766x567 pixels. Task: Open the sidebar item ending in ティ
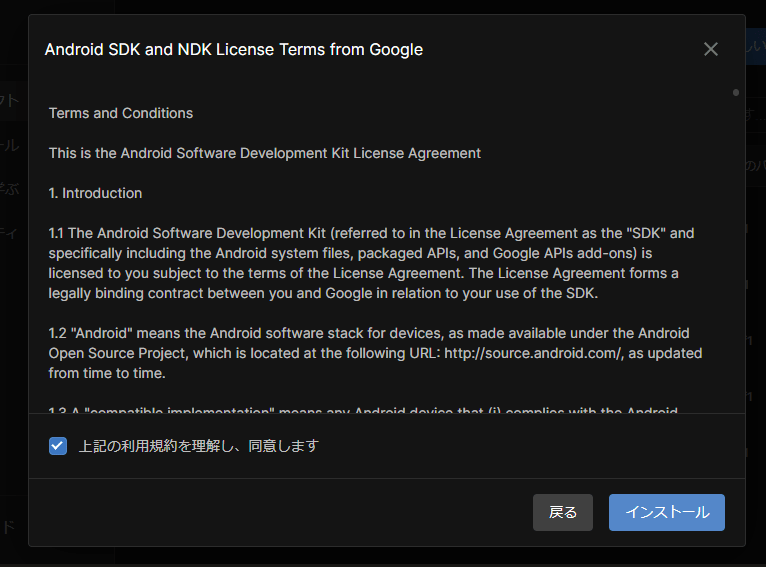click(x=12, y=233)
